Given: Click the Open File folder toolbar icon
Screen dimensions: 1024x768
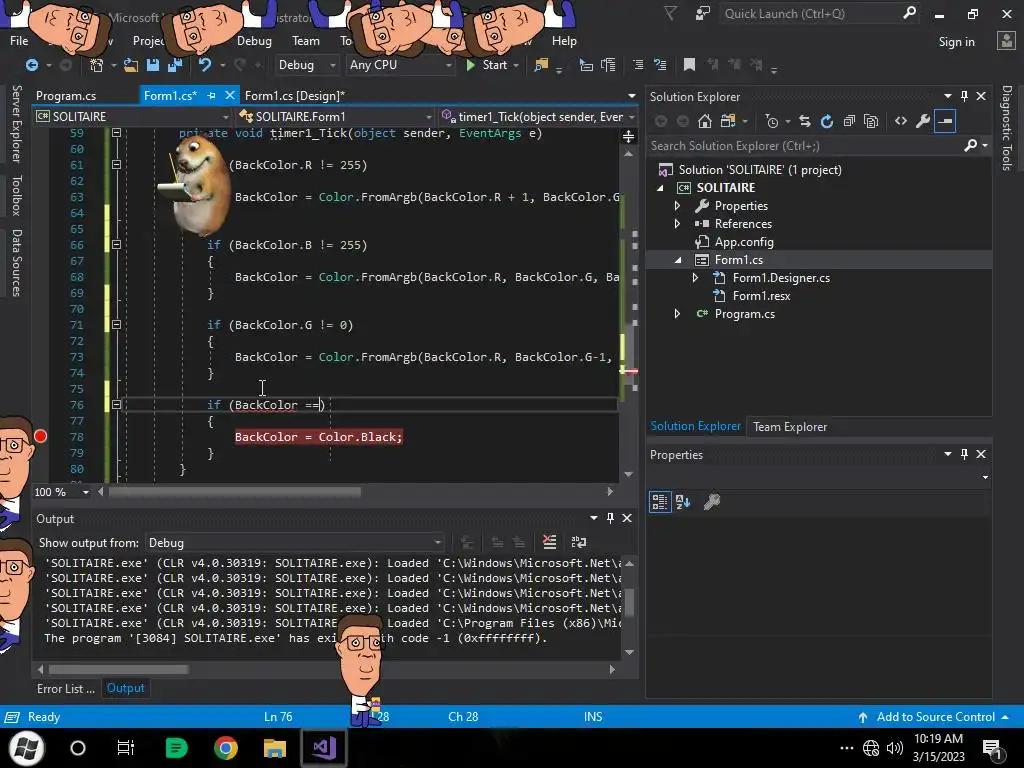Looking at the screenshot, I should click(131, 65).
